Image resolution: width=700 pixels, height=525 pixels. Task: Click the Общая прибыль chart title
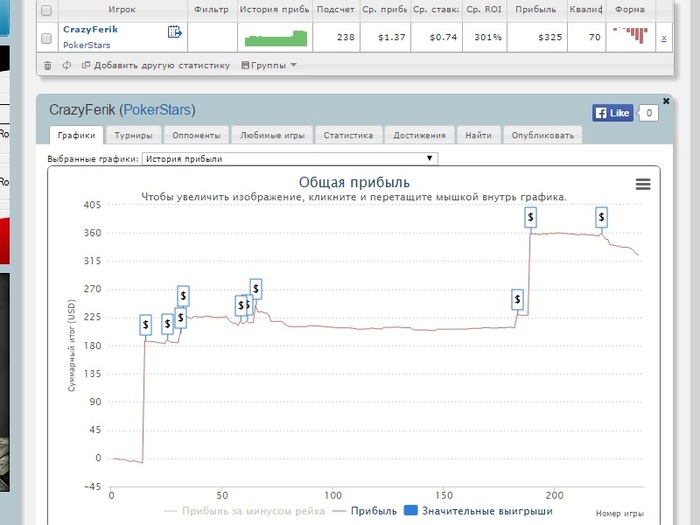[354, 182]
